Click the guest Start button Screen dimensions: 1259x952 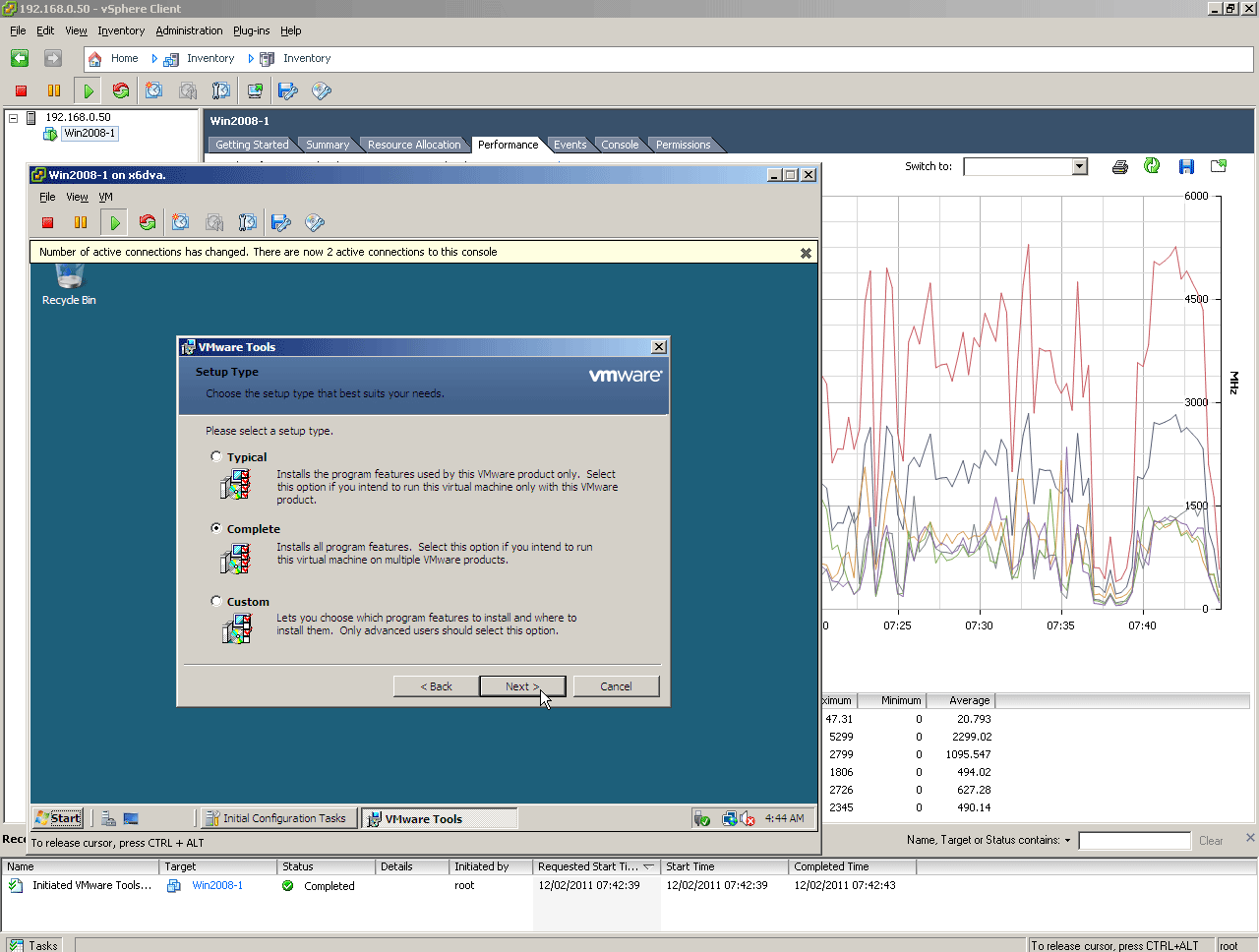click(x=58, y=818)
